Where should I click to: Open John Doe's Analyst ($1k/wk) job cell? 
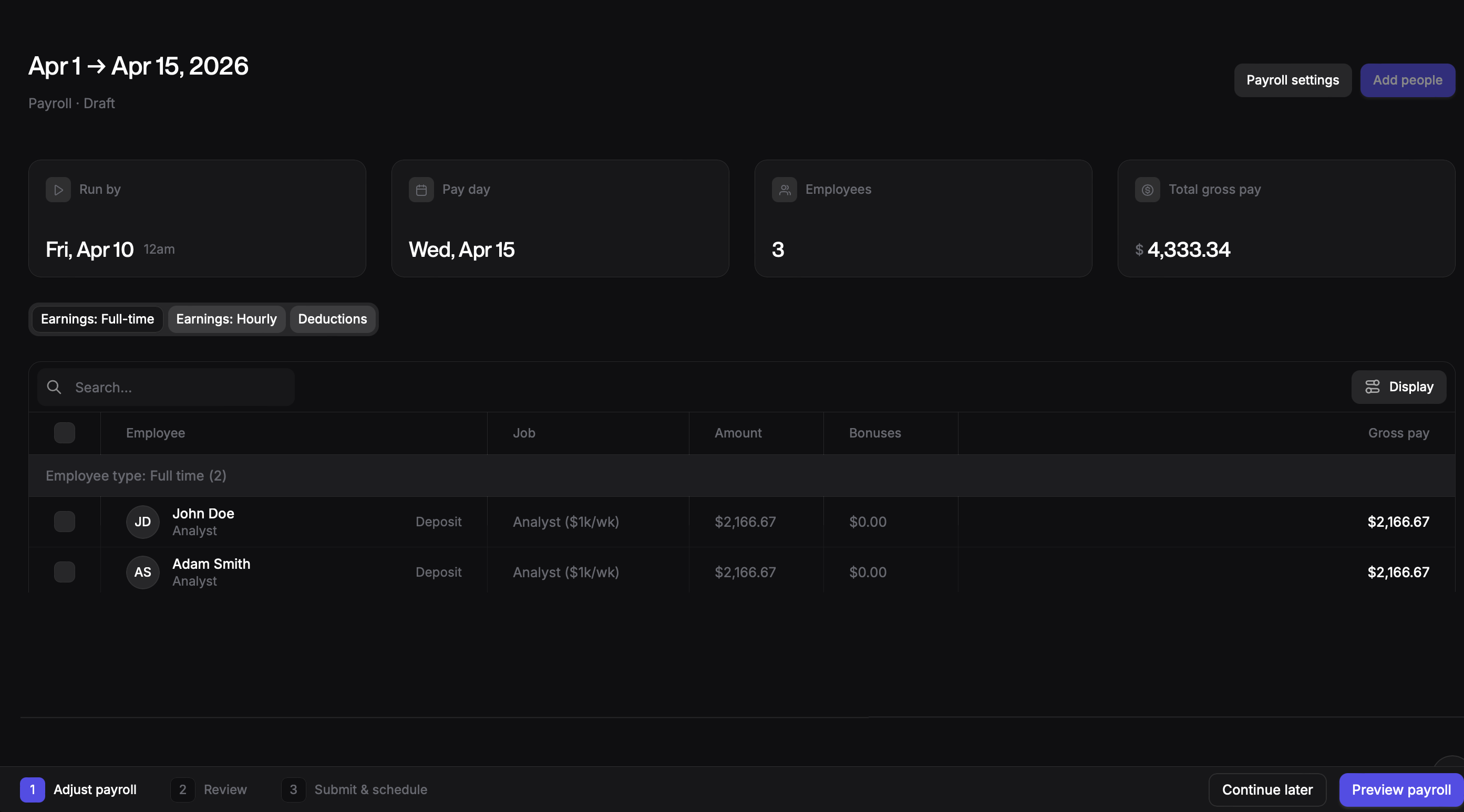(x=565, y=522)
